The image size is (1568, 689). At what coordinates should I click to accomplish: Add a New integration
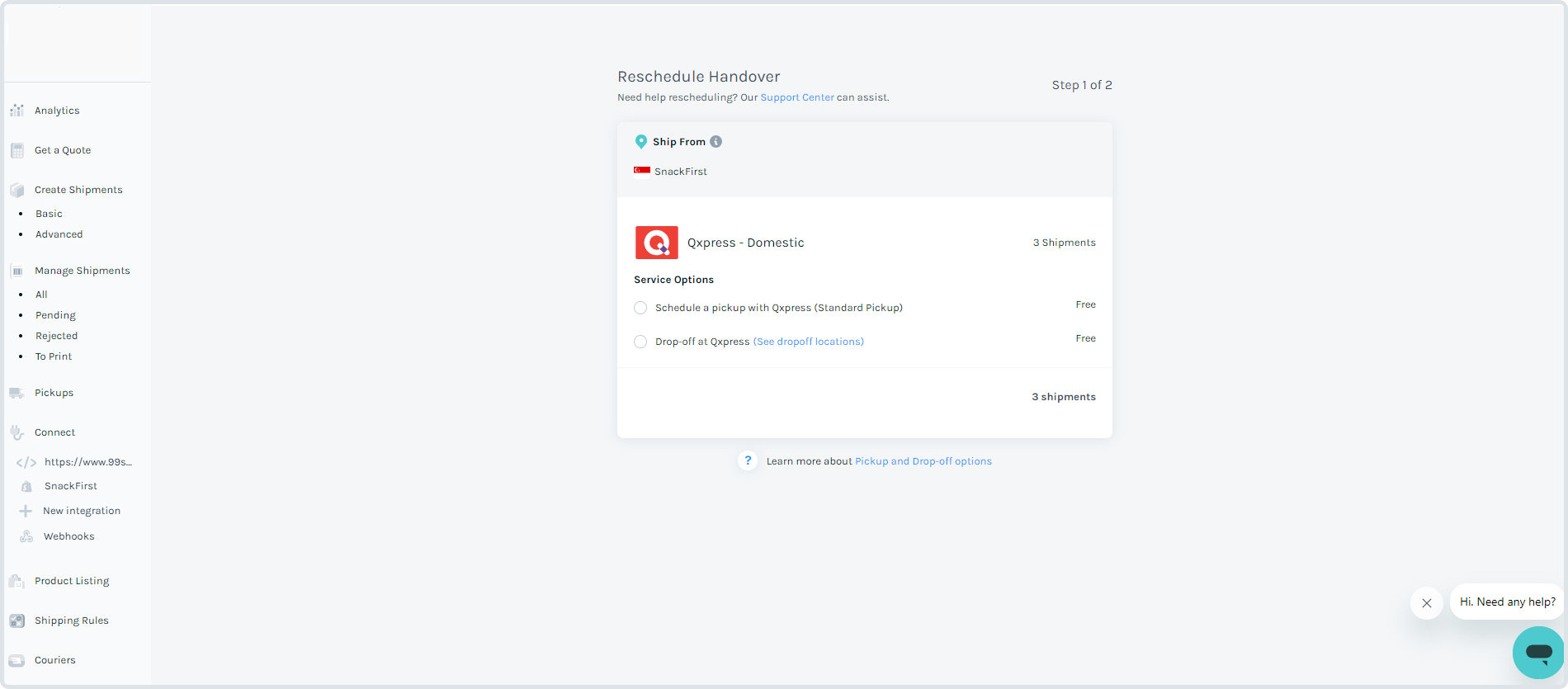click(81, 511)
